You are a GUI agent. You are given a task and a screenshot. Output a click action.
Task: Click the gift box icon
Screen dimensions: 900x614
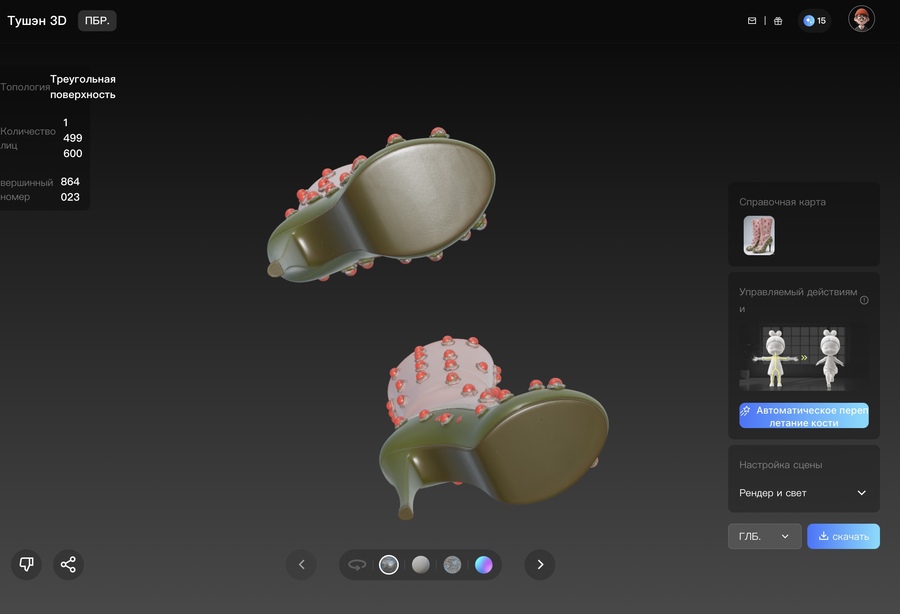778,20
